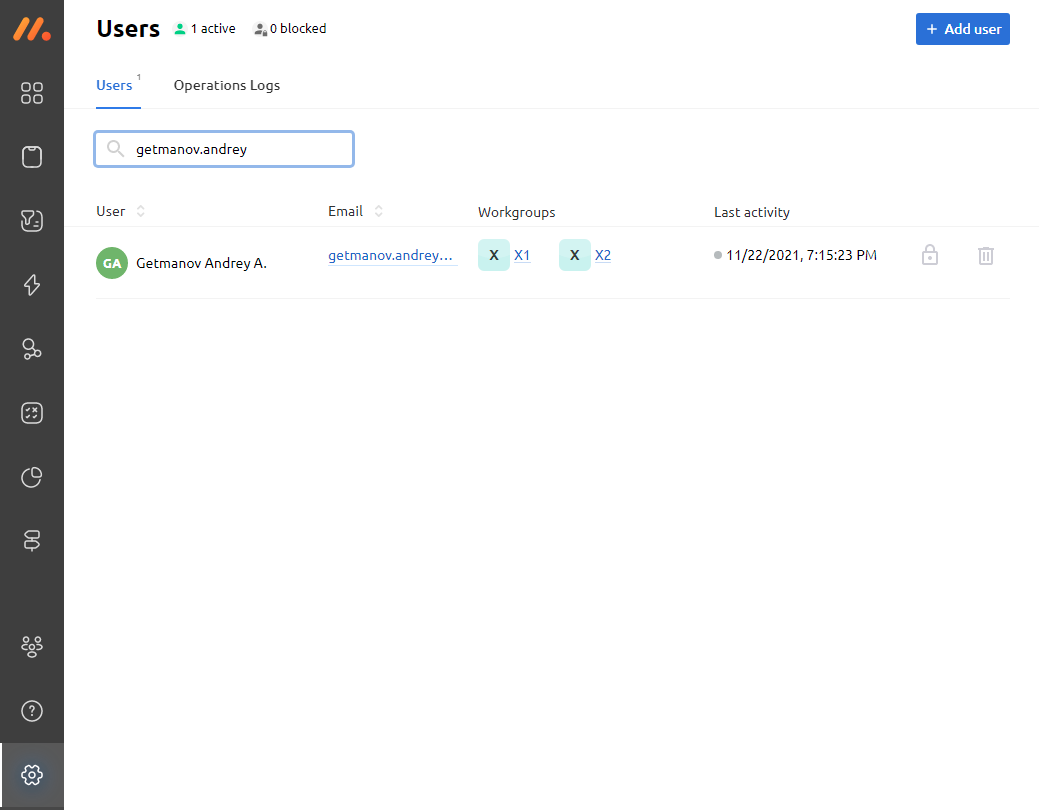Image resolution: width=1039 pixels, height=810 pixels.
Task: Open the lightning bolt section in sidebar
Action: click(32, 285)
